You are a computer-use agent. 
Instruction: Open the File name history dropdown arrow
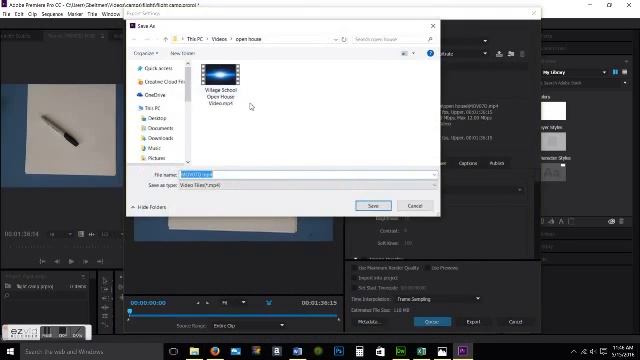point(434,175)
